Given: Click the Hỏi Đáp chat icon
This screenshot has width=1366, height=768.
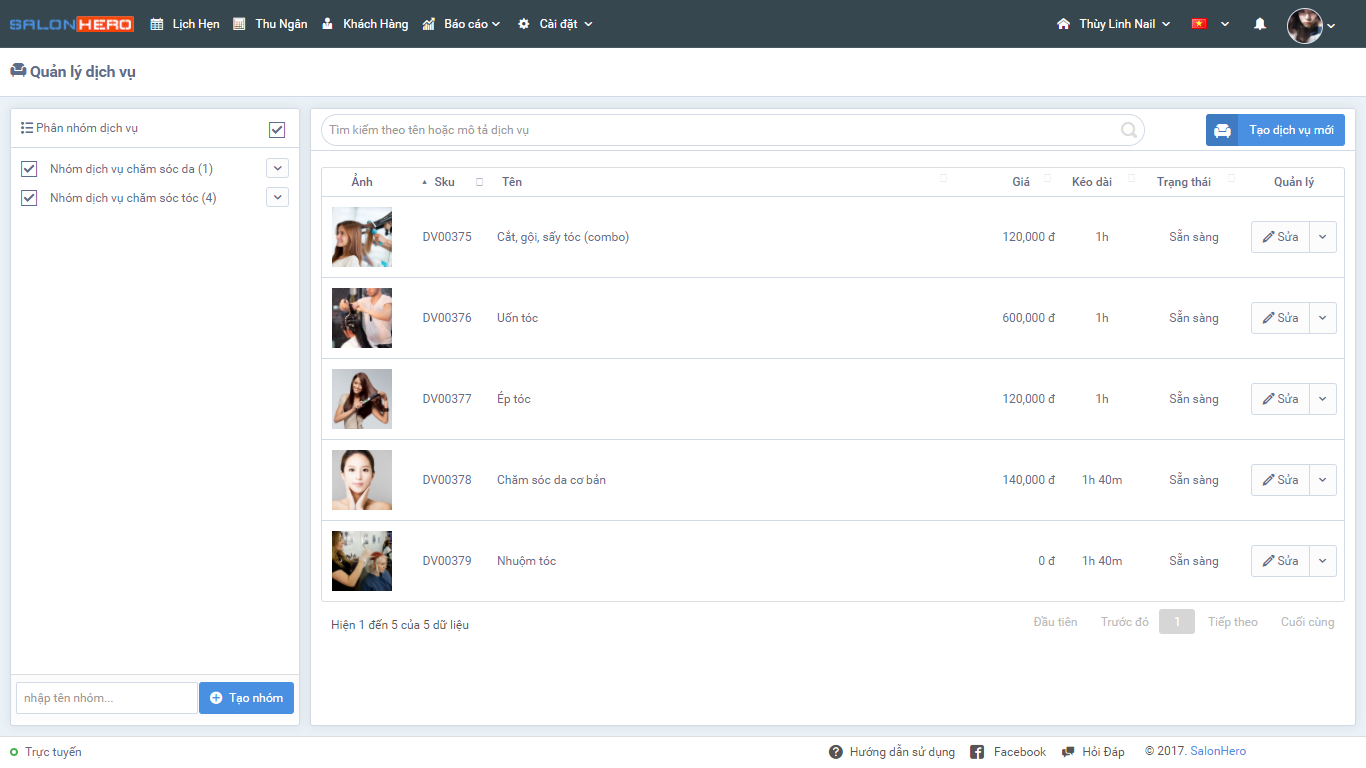Looking at the screenshot, I should (x=1068, y=752).
